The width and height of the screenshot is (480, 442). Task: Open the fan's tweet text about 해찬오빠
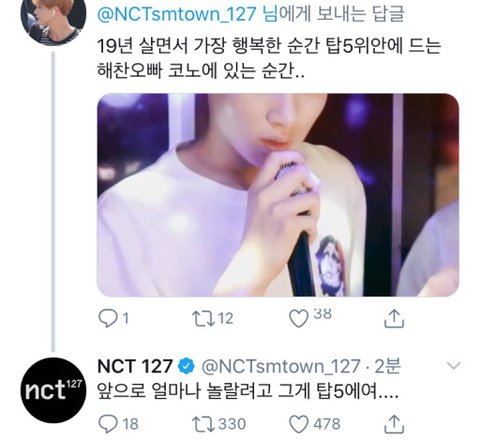[x=269, y=58]
